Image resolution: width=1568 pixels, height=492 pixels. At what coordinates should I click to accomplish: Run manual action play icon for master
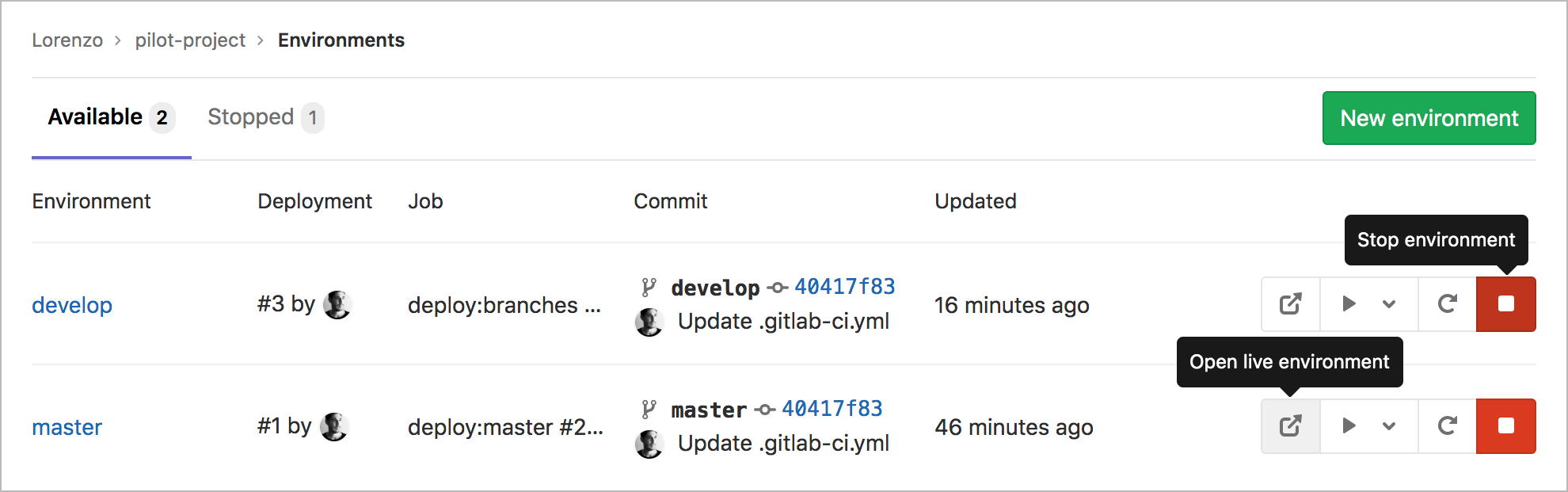(x=1349, y=426)
